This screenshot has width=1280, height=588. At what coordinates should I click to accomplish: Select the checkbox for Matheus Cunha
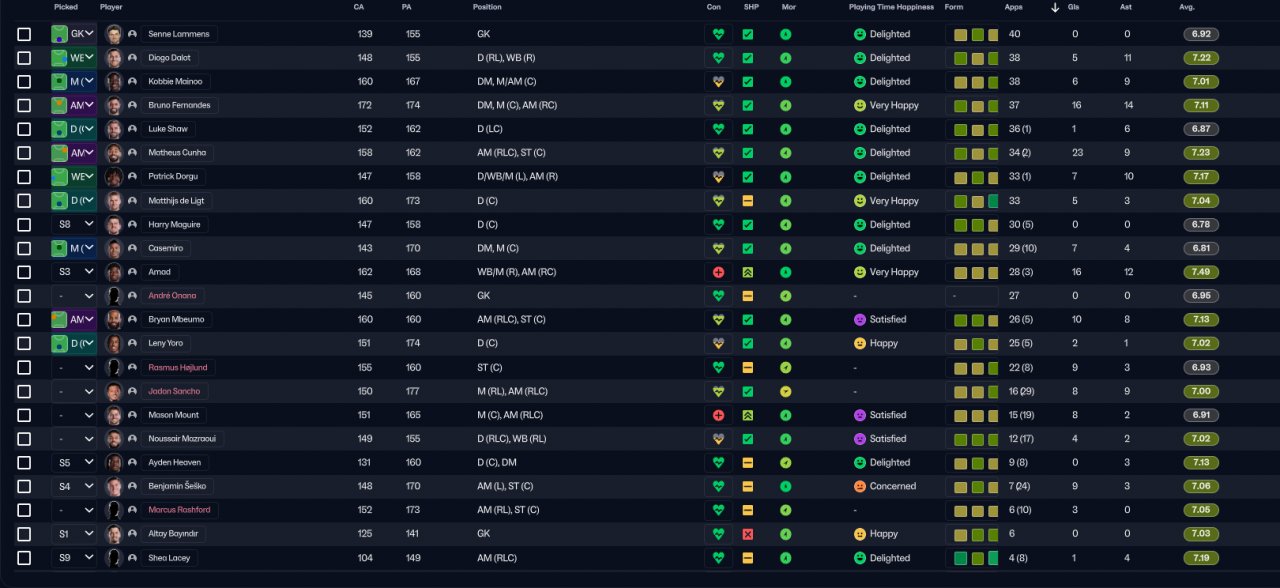tap(24, 153)
